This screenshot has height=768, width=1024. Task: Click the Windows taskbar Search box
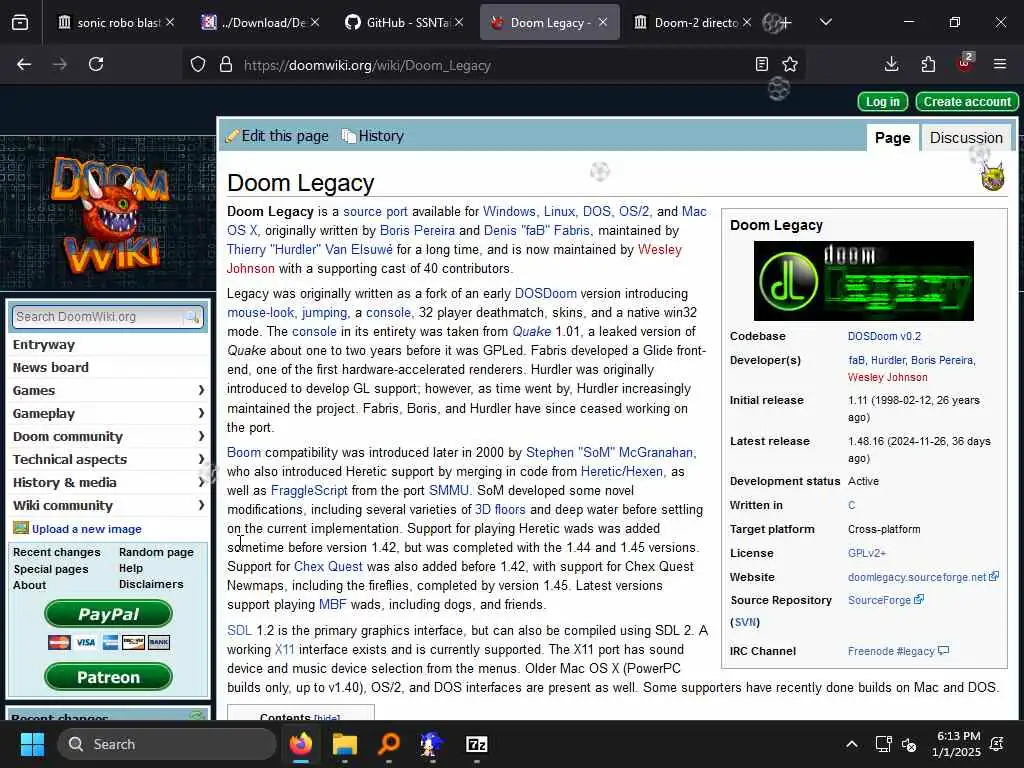167,744
